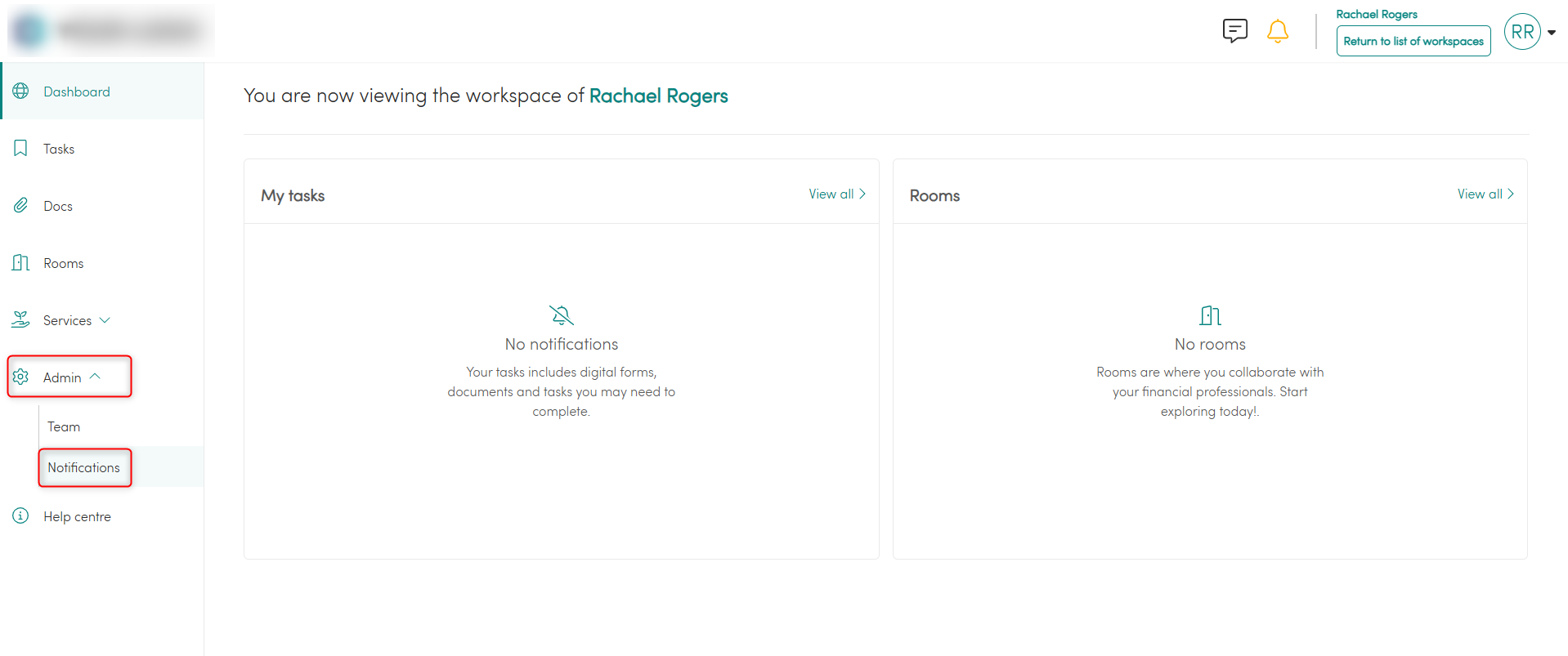Click Return to list of workspaces
1568x656 pixels.
click(x=1413, y=41)
